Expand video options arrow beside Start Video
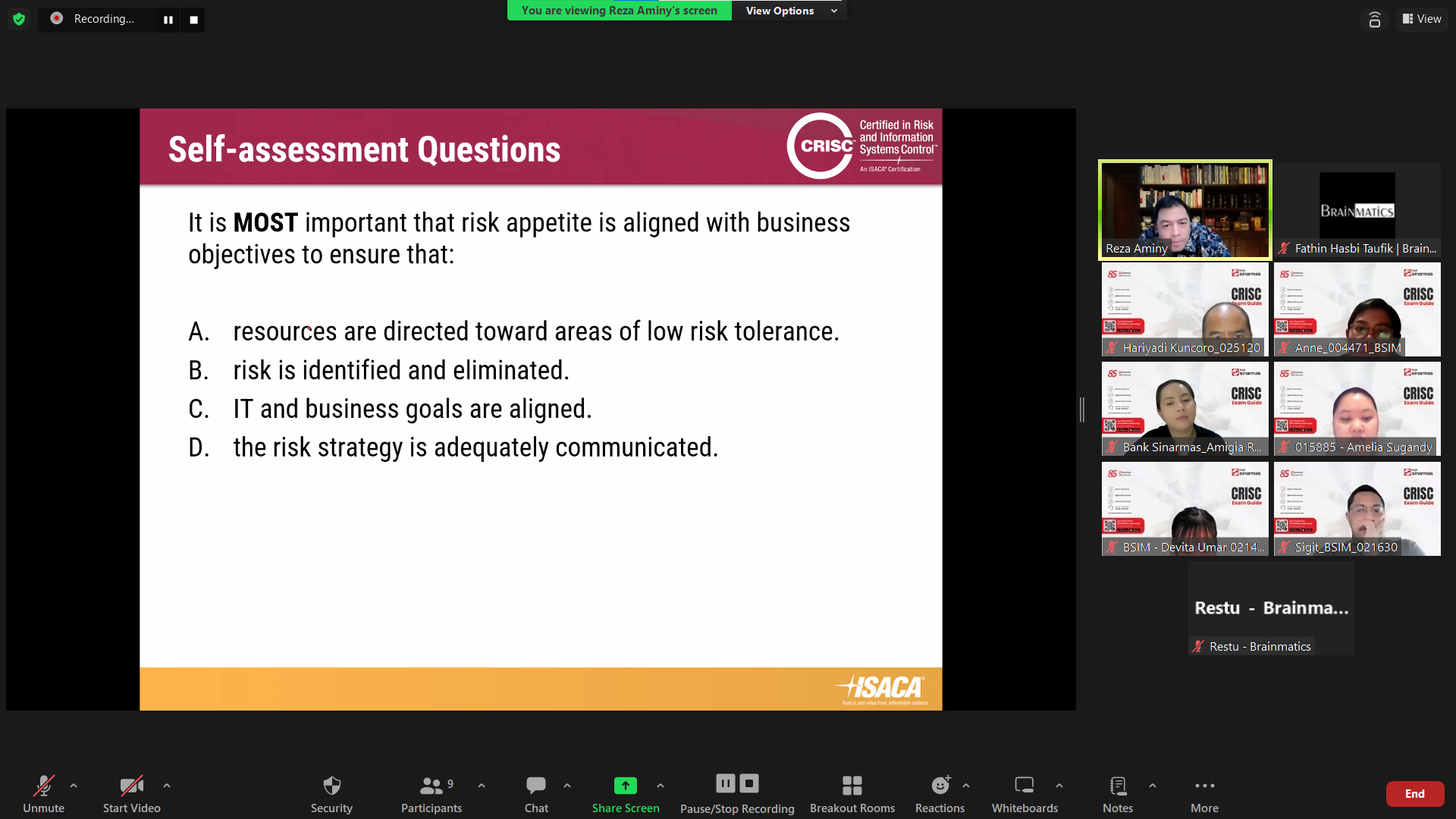Image resolution: width=1456 pixels, height=819 pixels. pos(167,786)
